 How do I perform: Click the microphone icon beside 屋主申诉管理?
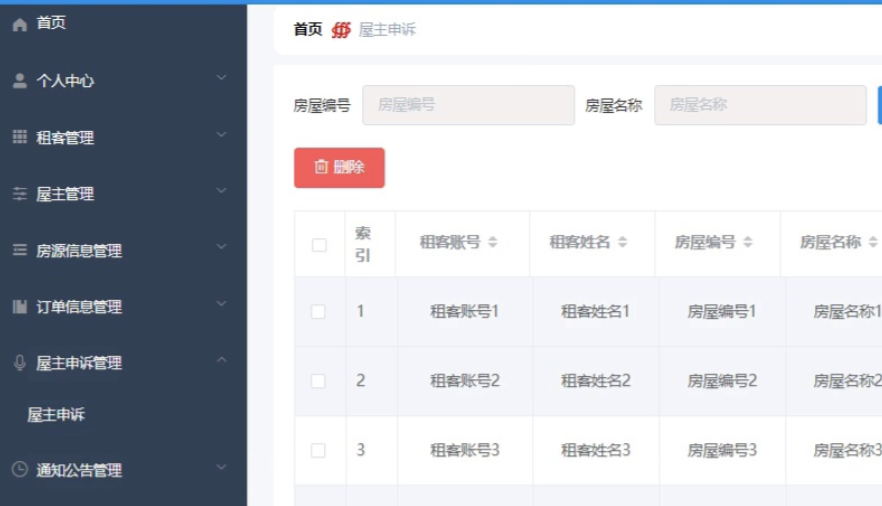20,363
